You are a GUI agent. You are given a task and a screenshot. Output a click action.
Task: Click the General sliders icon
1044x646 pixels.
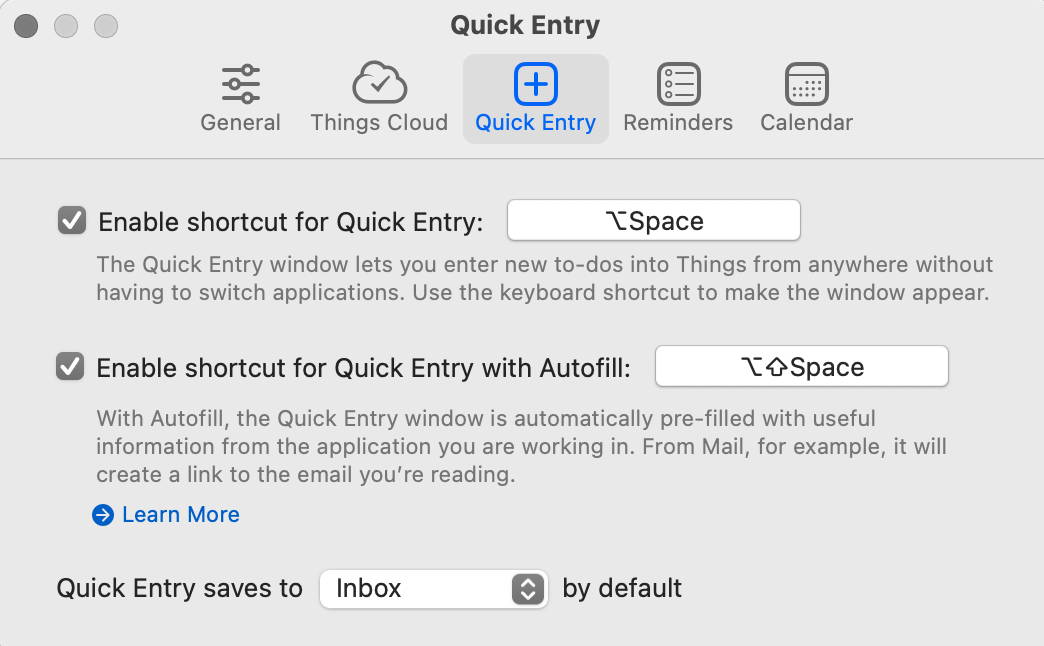coord(240,84)
